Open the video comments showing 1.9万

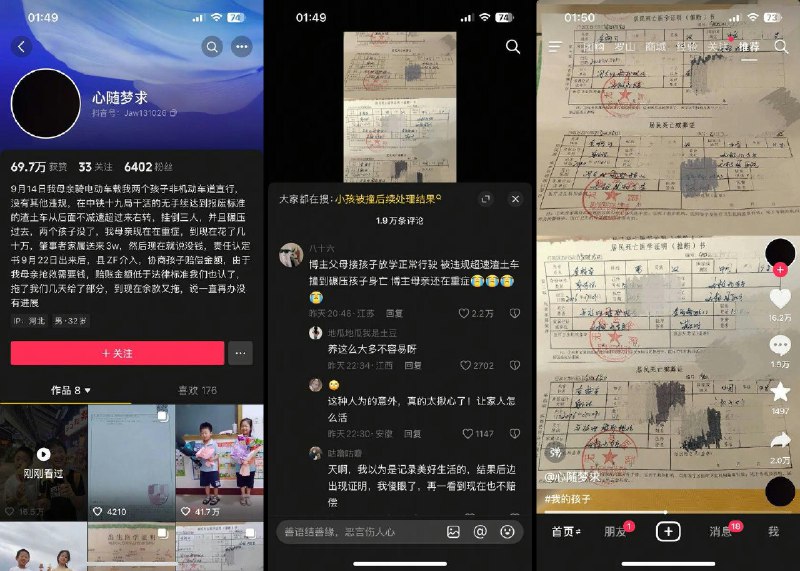780,346
